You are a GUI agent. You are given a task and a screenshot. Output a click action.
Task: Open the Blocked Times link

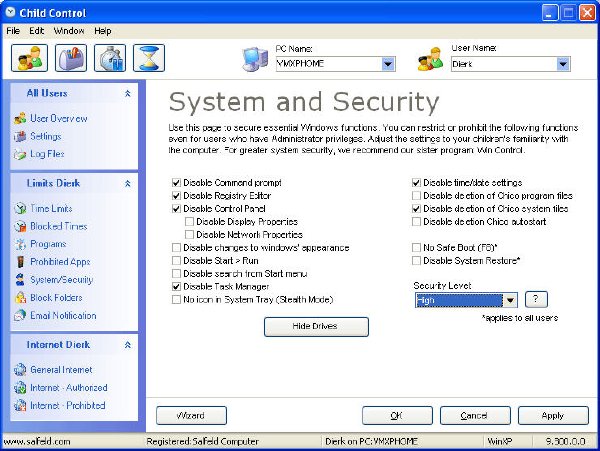(59, 226)
